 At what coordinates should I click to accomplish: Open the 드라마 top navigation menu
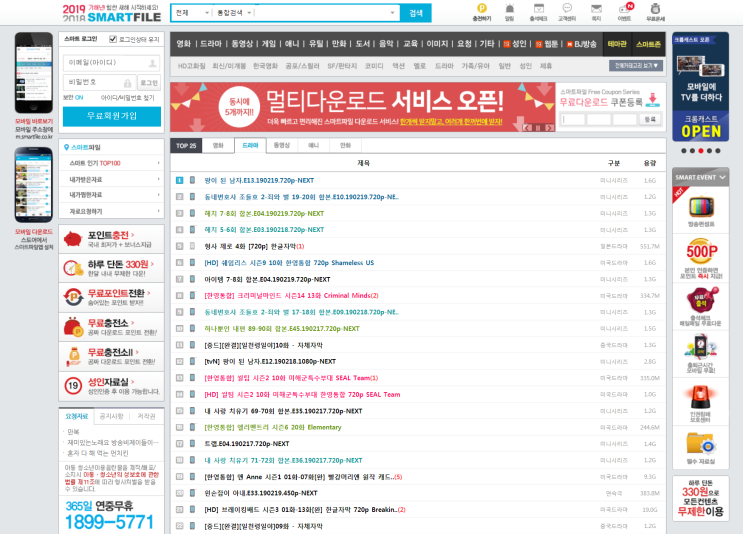(x=211, y=44)
